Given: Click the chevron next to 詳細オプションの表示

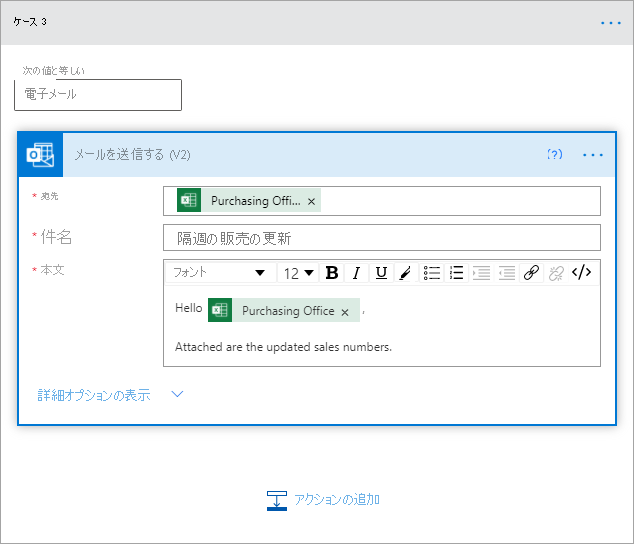Looking at the screenshot, I should (177, 394).
